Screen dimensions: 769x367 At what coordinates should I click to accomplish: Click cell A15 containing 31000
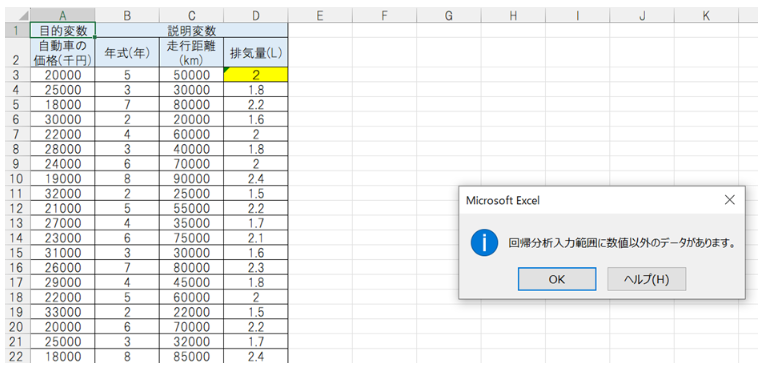click(x=63, y=253)
